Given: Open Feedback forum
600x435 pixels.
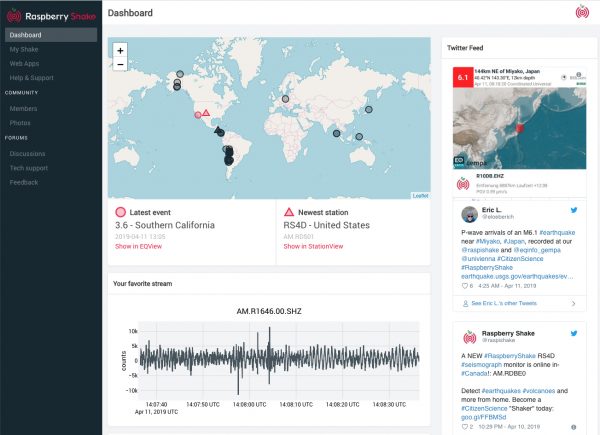Looking at the screenshot, I should (24, 182).
